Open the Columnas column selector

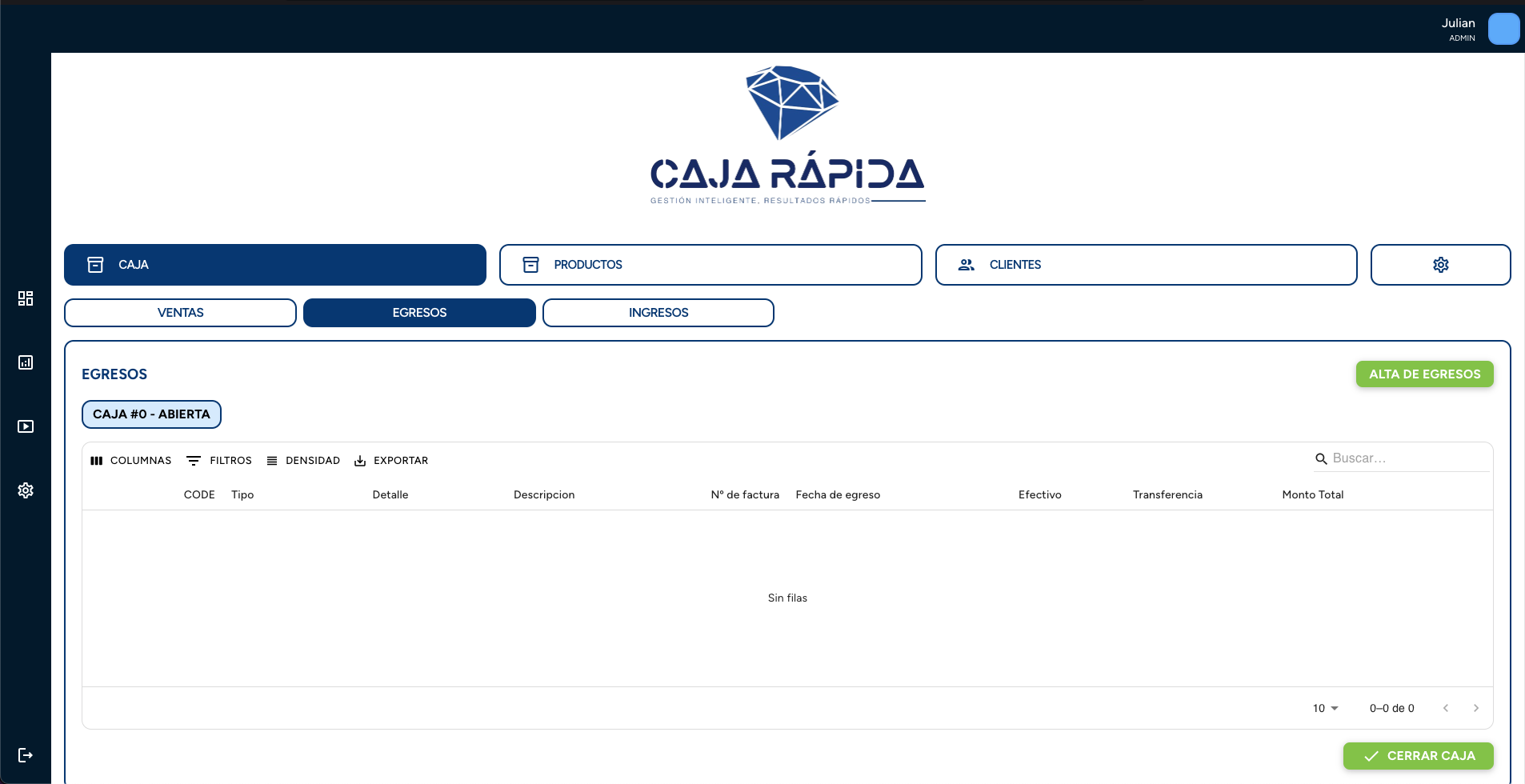[x=131, y=461]
